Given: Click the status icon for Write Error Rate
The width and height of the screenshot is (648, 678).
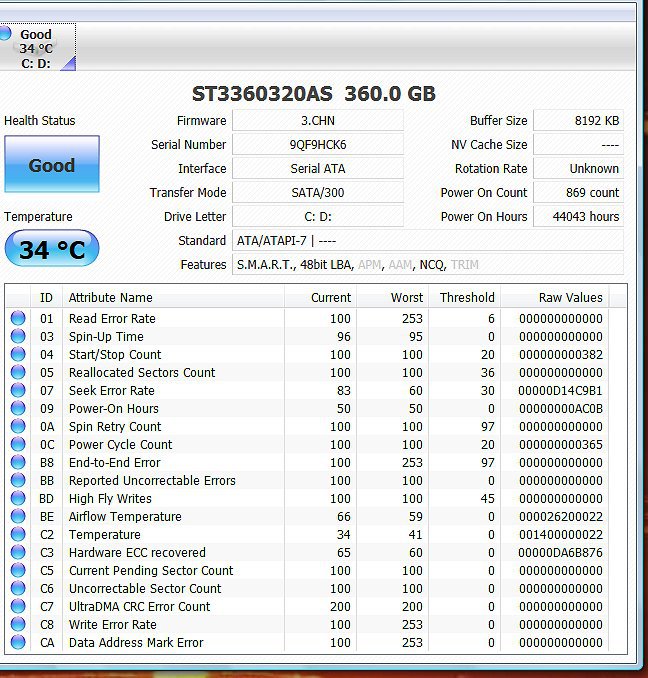Looking at the screenshot, I should coord(18,624).
